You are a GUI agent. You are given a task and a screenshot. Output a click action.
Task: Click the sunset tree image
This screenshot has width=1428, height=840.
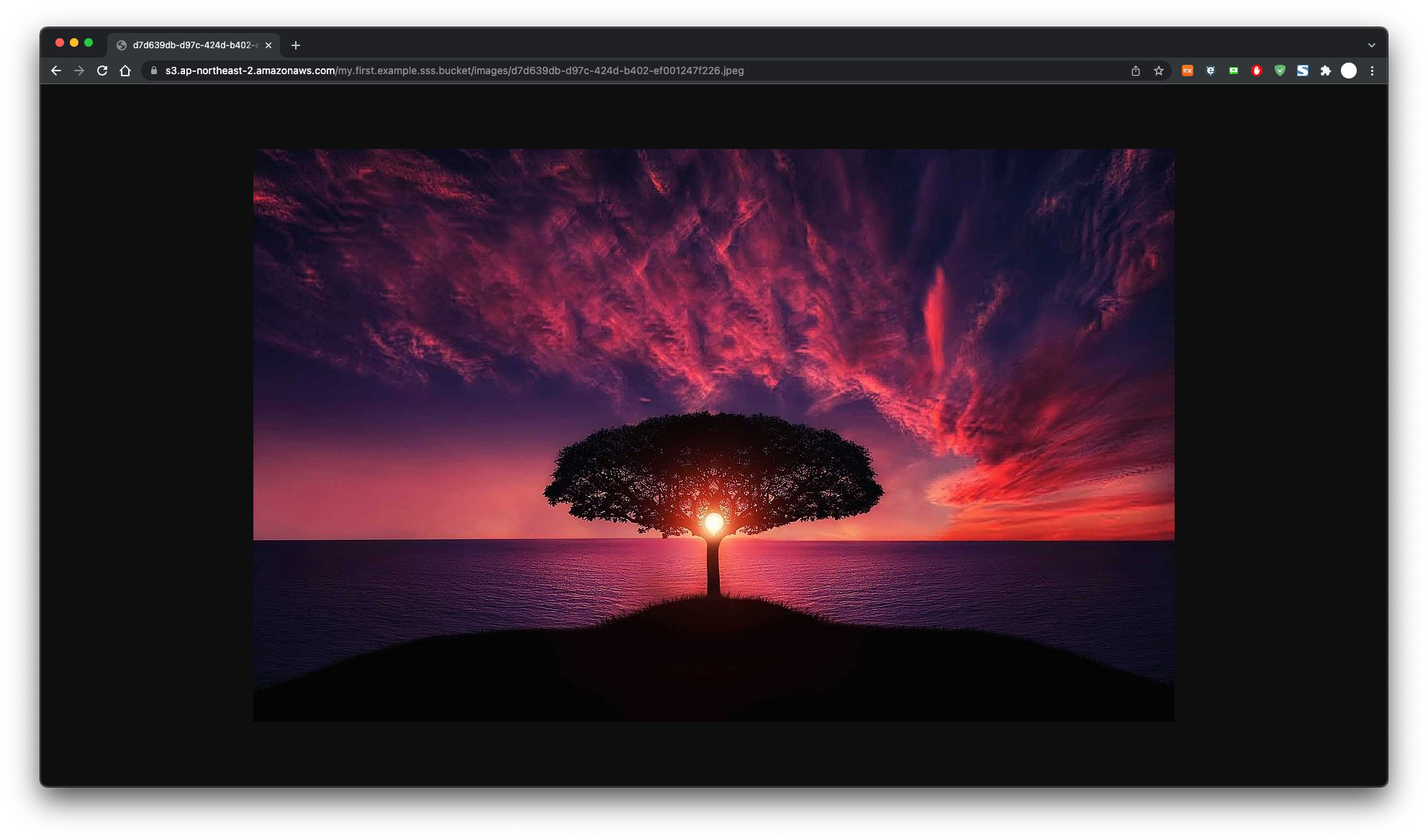713,435
